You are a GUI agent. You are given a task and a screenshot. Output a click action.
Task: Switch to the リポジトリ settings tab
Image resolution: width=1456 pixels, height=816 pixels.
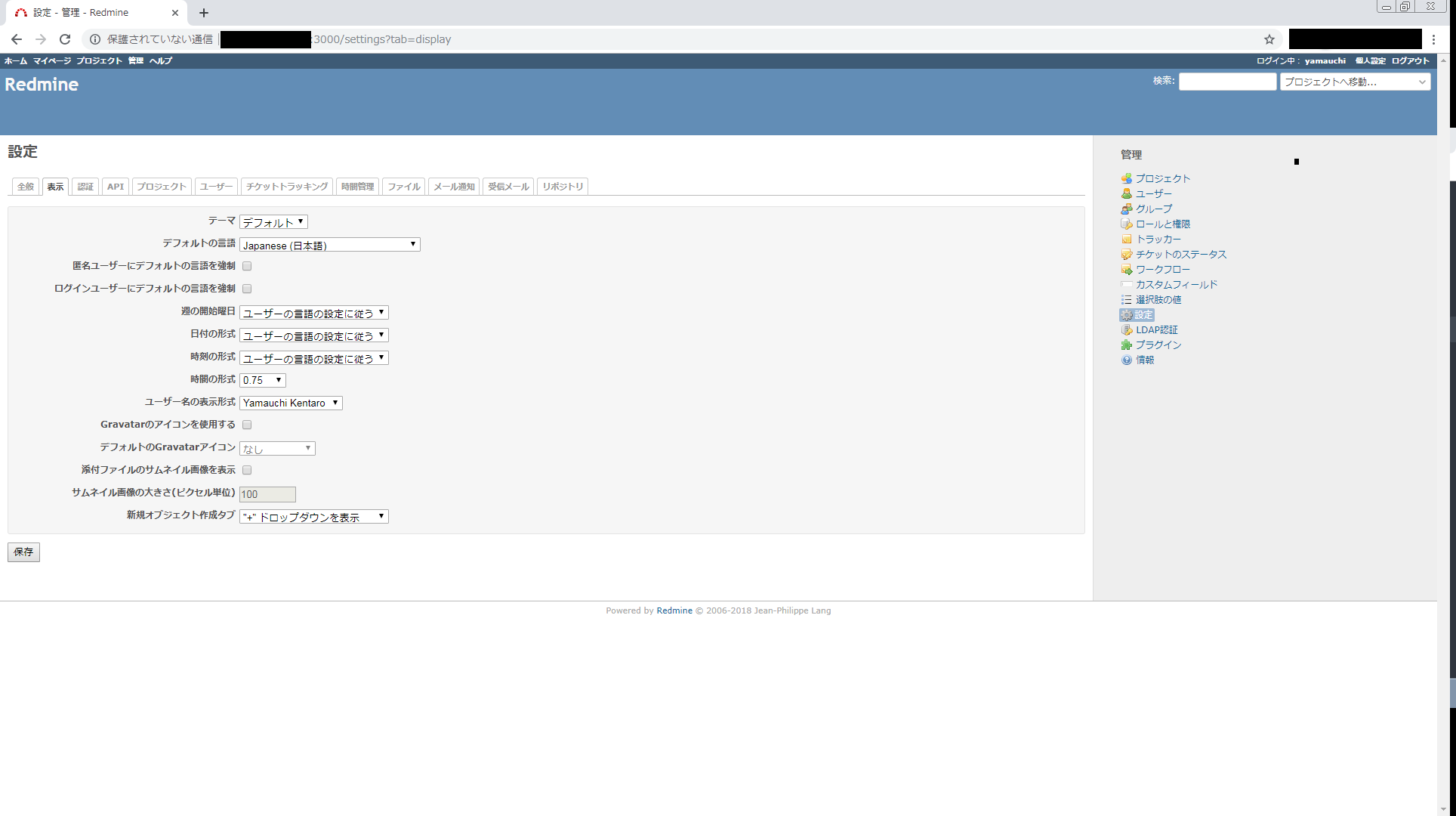(563, 187)
